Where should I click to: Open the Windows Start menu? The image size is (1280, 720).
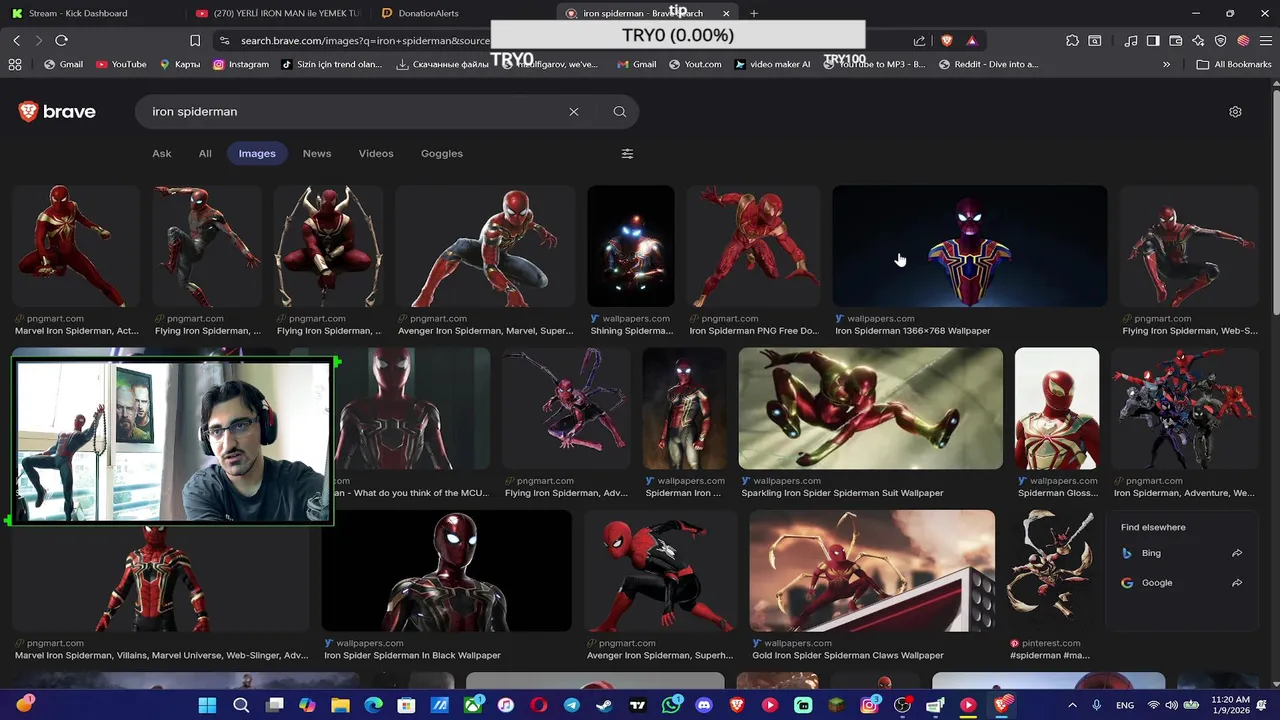(x=207, y=705)
